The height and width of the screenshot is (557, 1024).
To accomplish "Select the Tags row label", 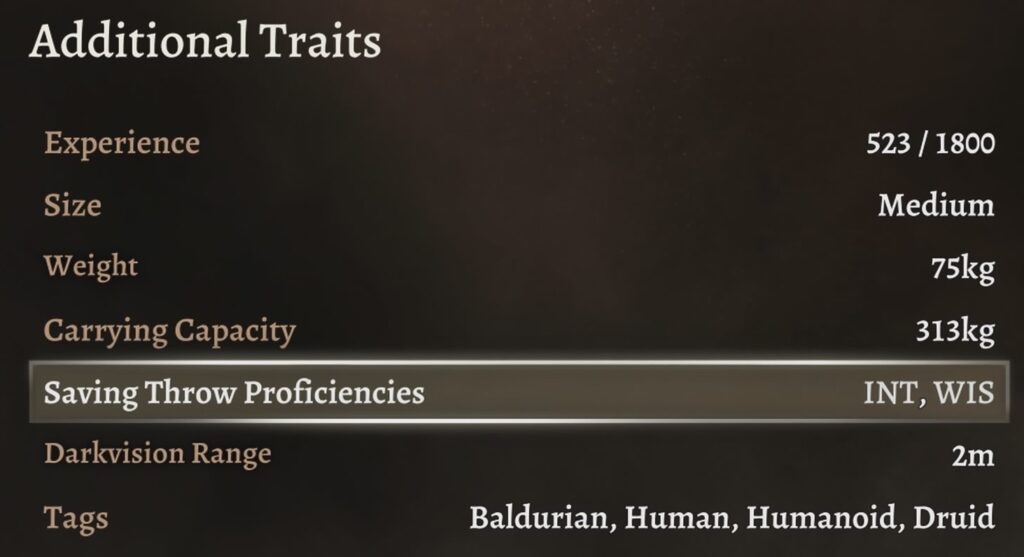I will click(x=76, y=518).
